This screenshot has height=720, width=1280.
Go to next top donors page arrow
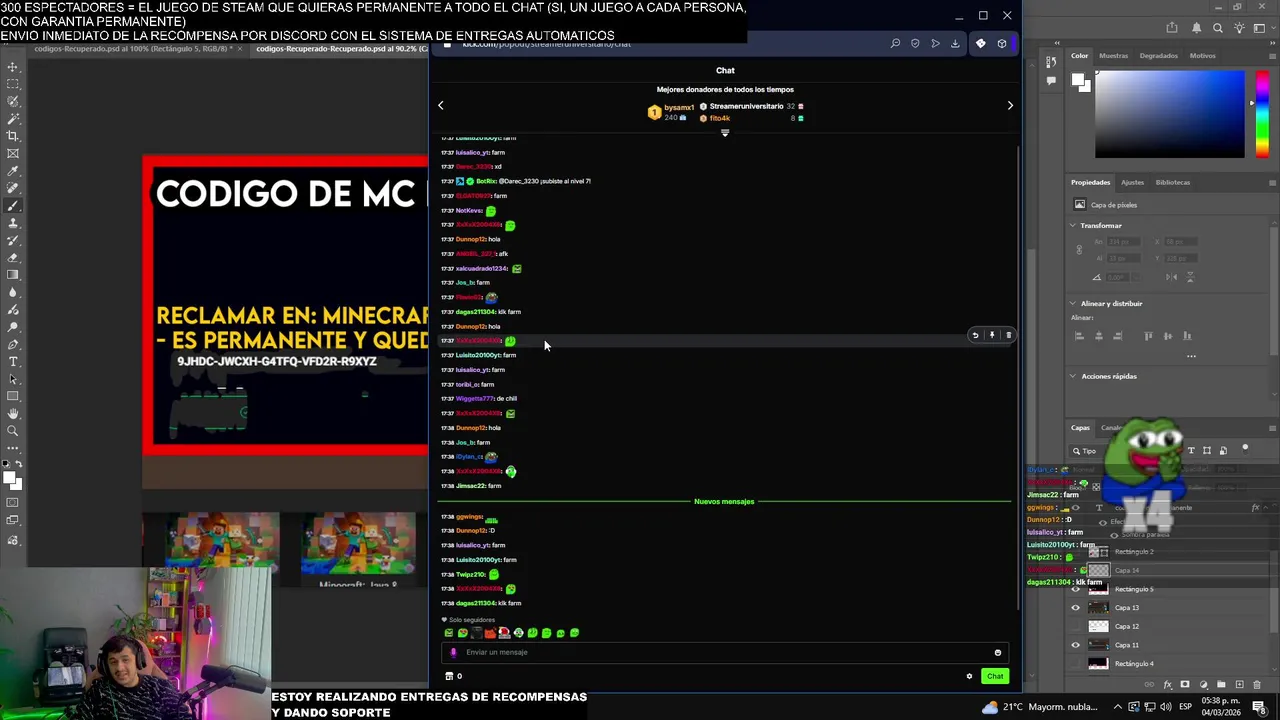[x=1010, y=105]
